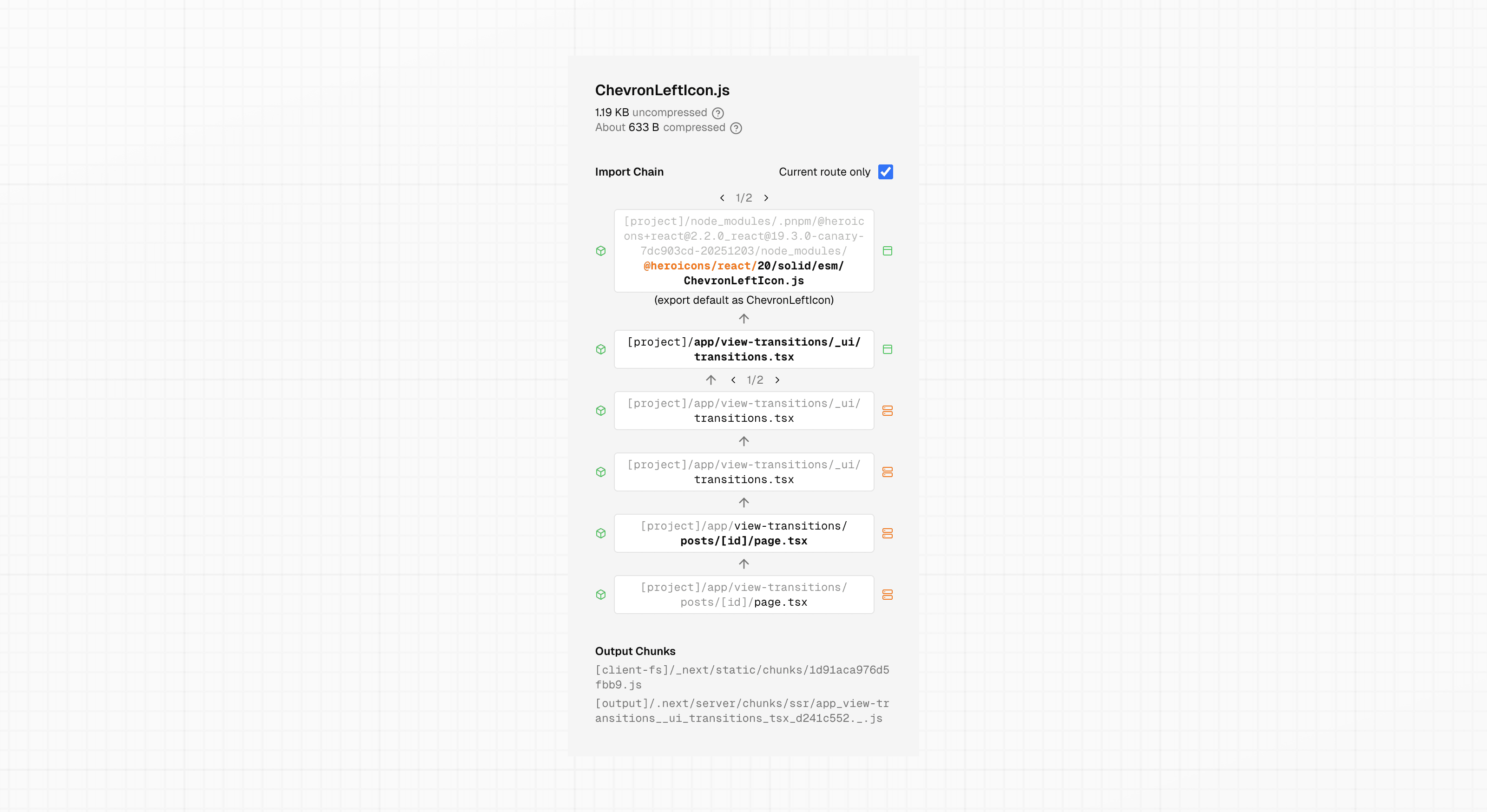Click the green chunk icon right of transitions.tsx

[x=888, y=349]
